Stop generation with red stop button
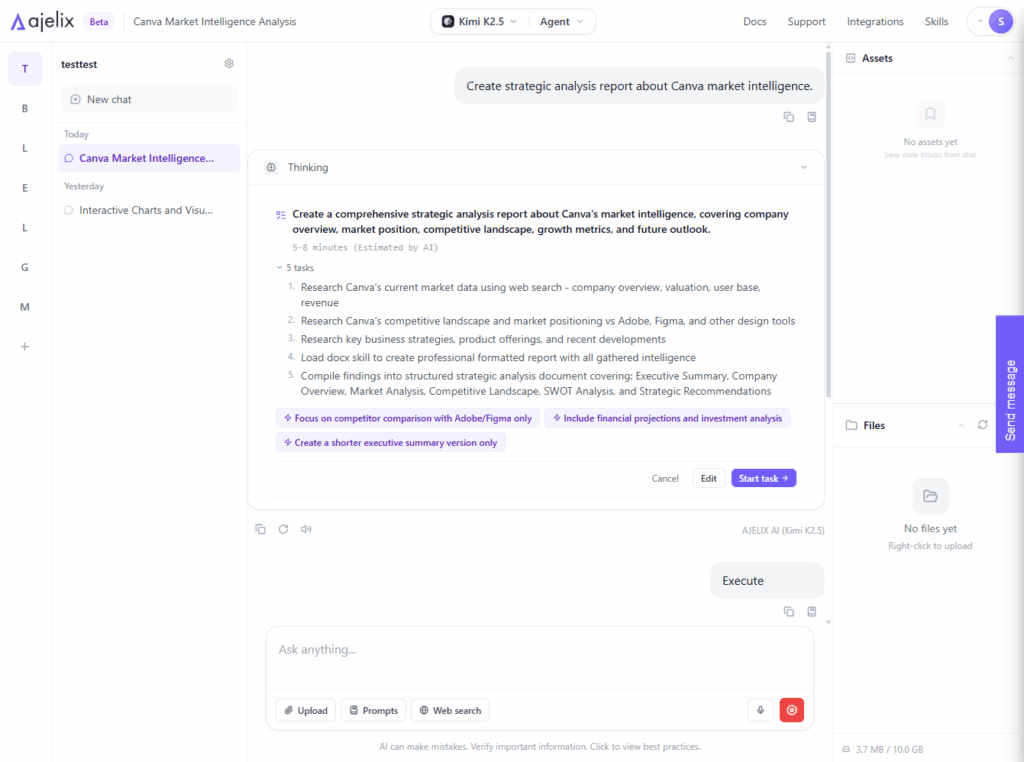This screenshot has width=1024, height=762. tap(791, 709)
